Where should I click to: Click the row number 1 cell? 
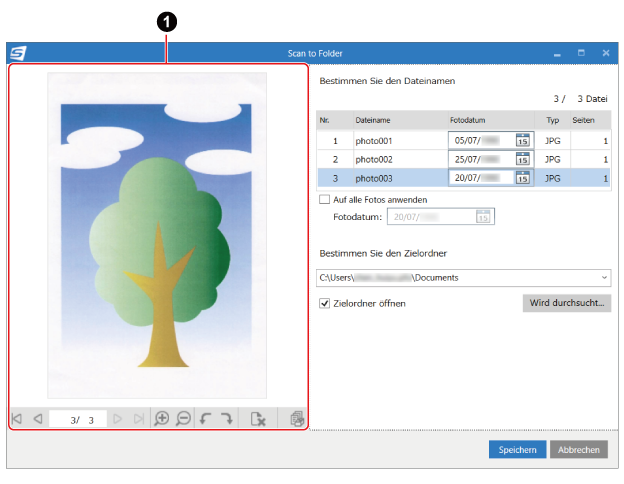[x=335, y=141]
